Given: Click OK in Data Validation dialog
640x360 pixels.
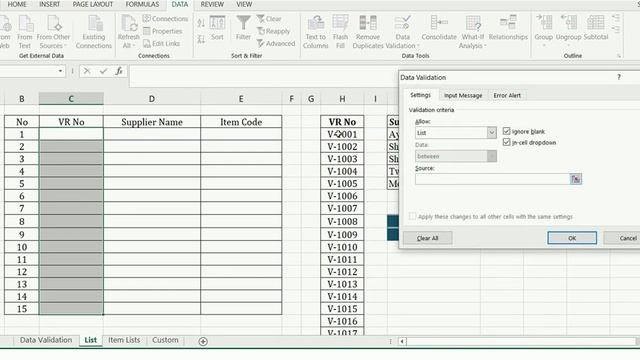Looking at the screenshot, I should pyautogui.click(x=572, y=238).
